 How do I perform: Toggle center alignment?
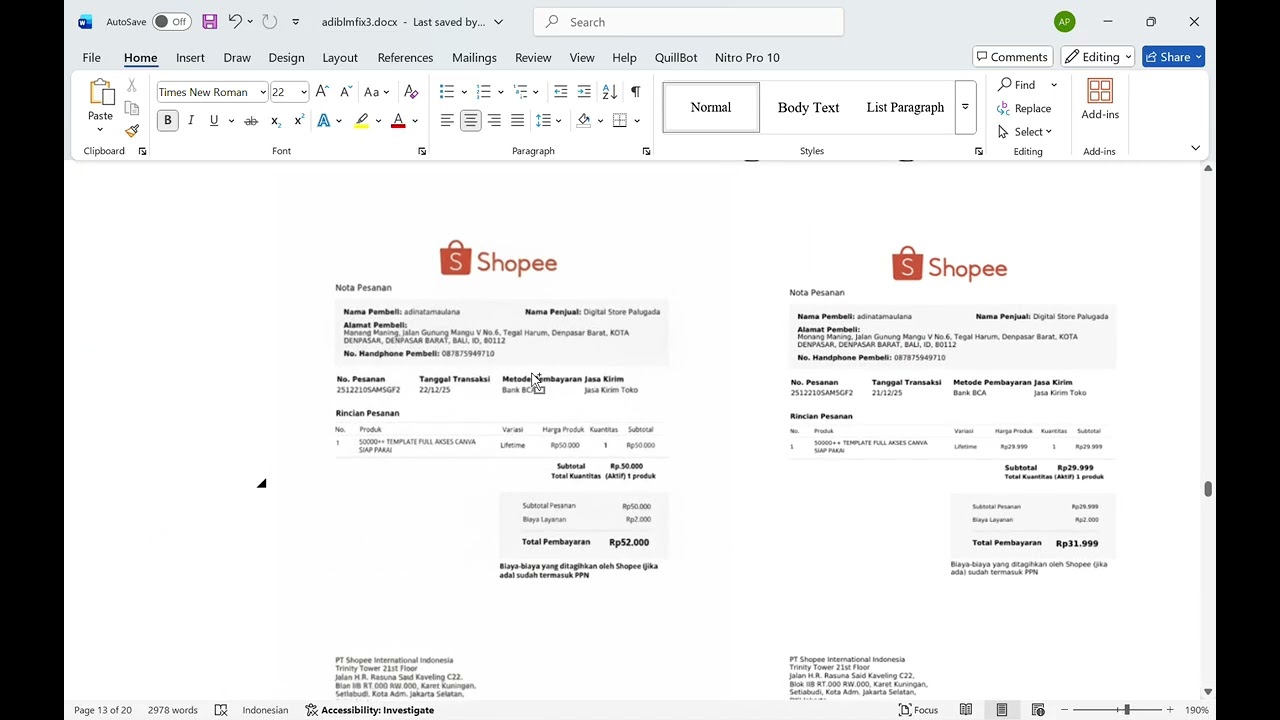pos(470,121)
